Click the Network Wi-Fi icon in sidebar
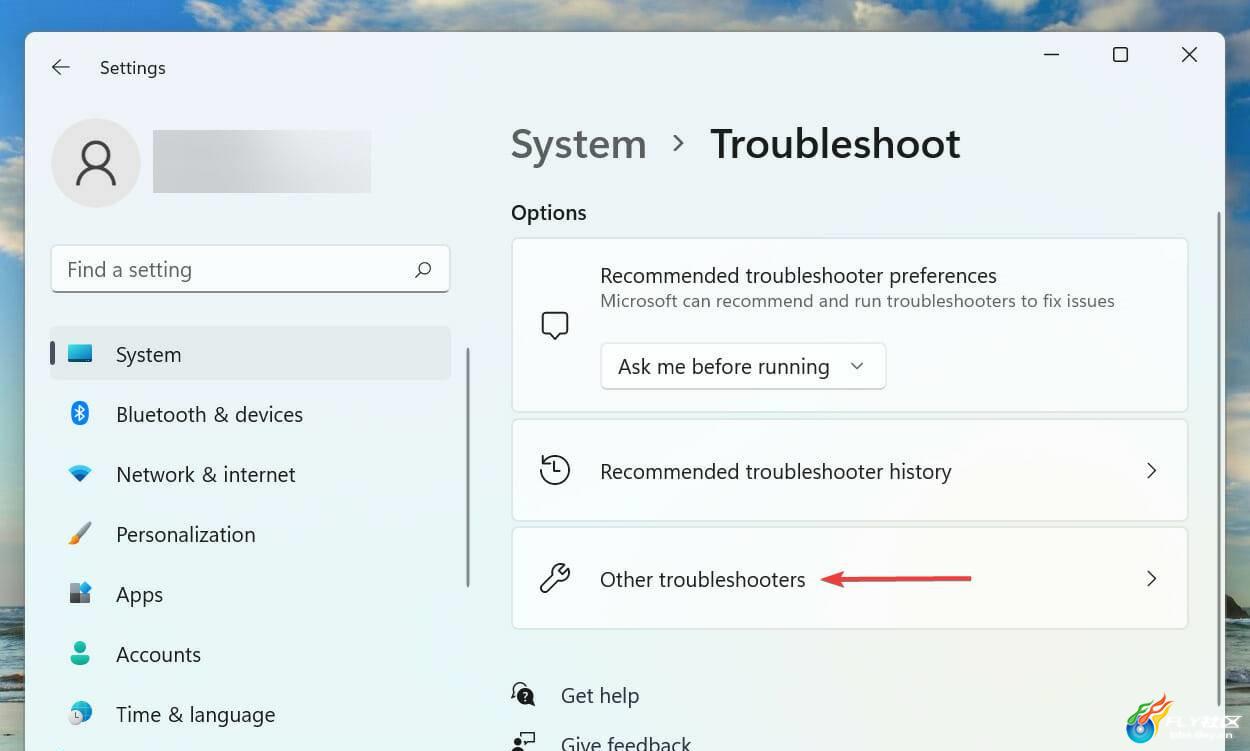This screenshot has height=751, width=1250. coord(80,473)
